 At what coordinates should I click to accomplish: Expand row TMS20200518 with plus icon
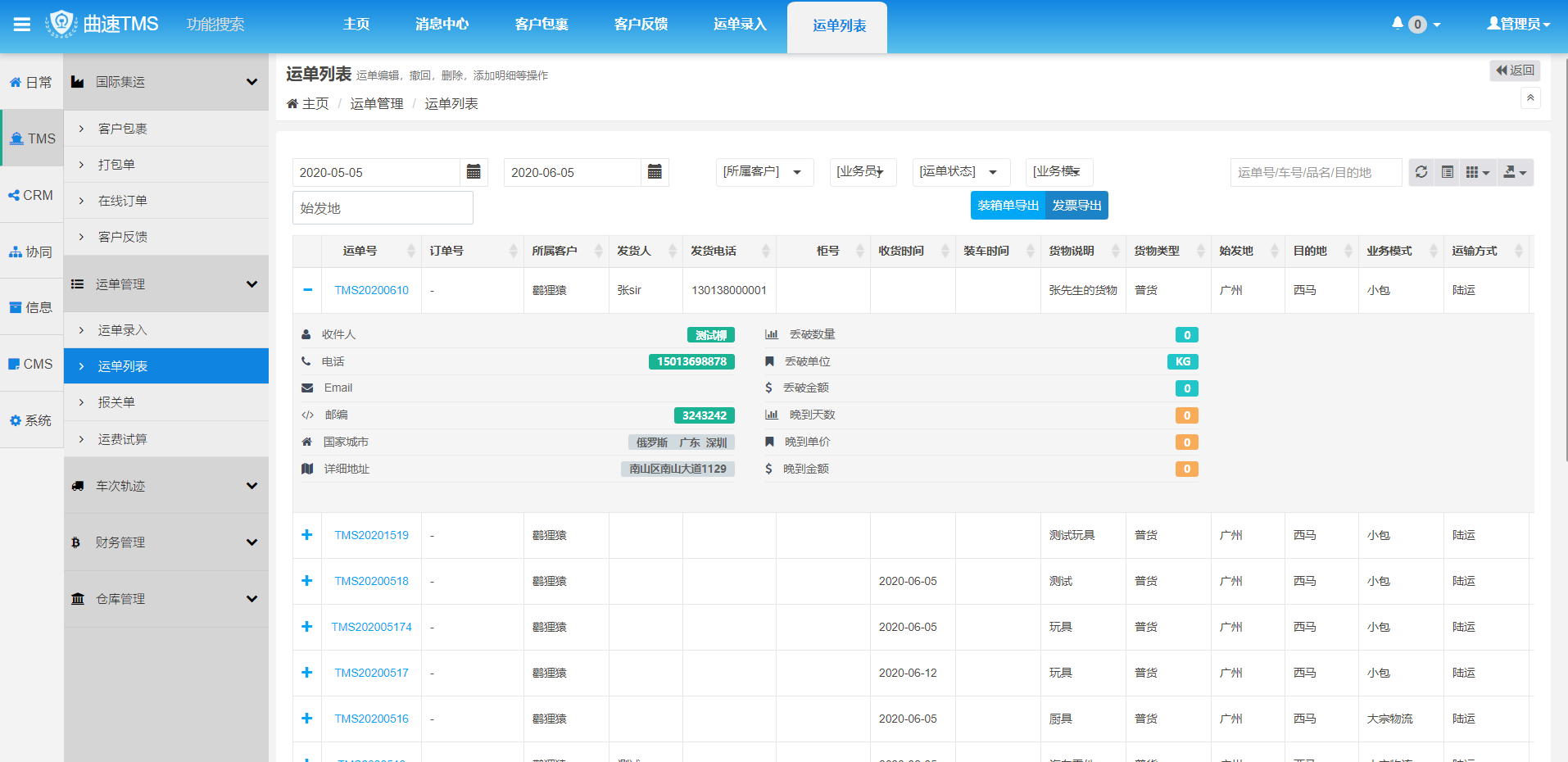(x=307, y=581)
